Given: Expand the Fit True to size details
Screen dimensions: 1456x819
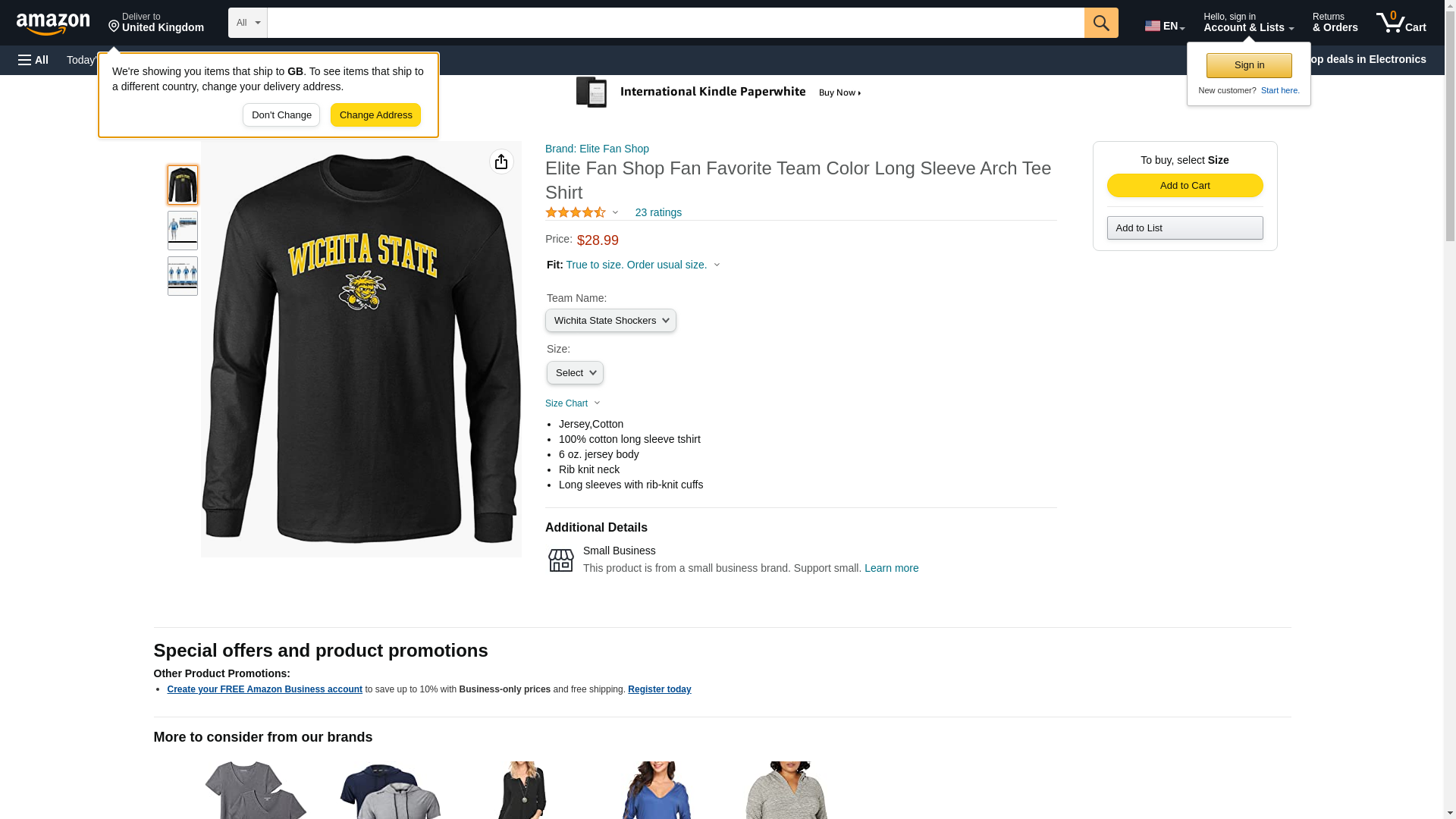Looking at the screenshot, I should pos(642,265).
